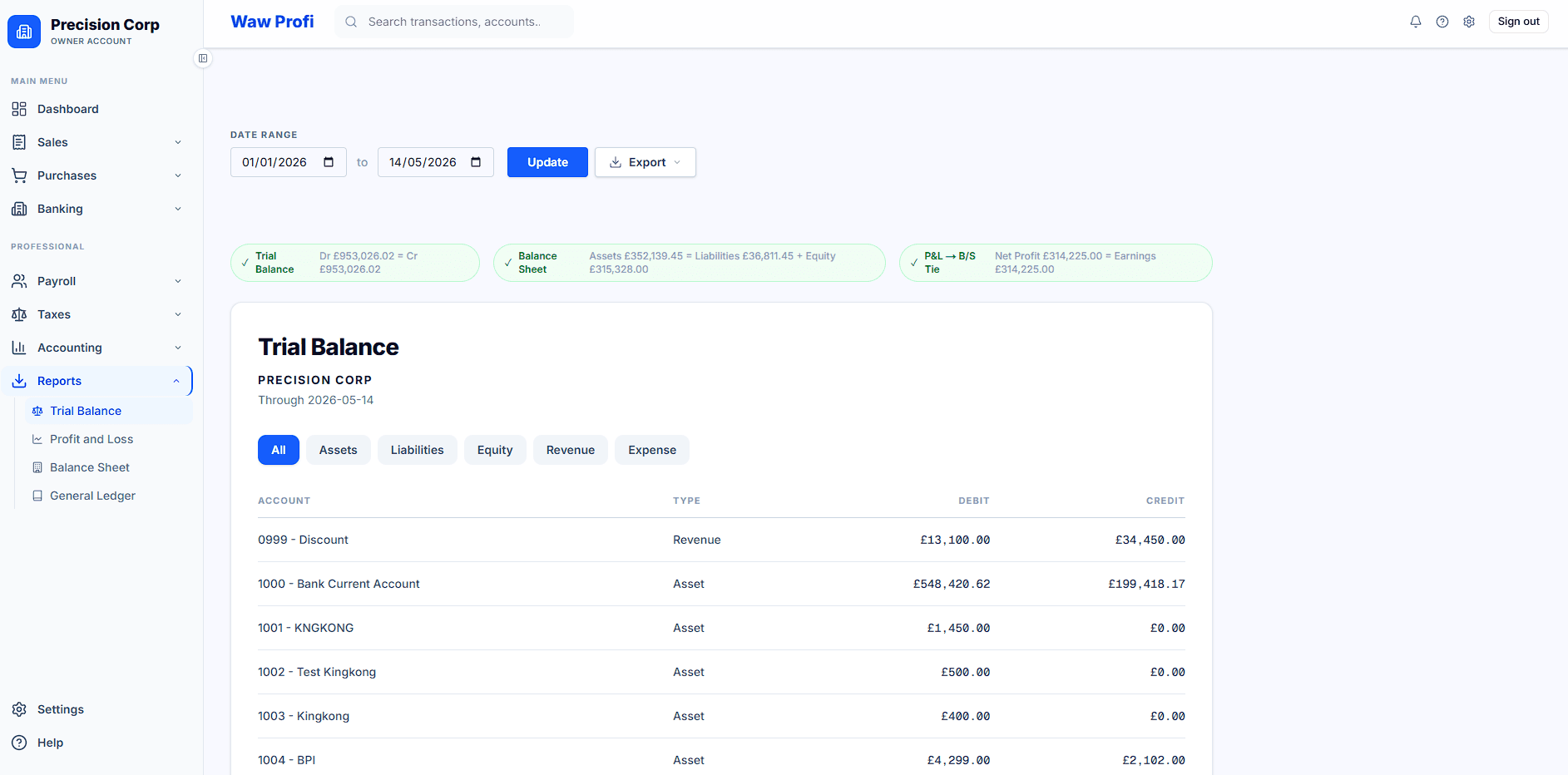Viewport: 1568px width, 775px height.
Task: Select the 1001 - KNGKONG account
Action: 721,628
